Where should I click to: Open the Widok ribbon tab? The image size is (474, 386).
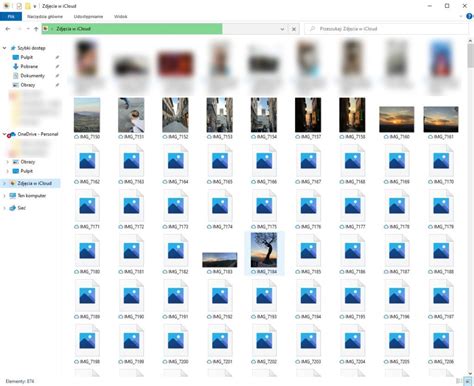click(120, 16)
